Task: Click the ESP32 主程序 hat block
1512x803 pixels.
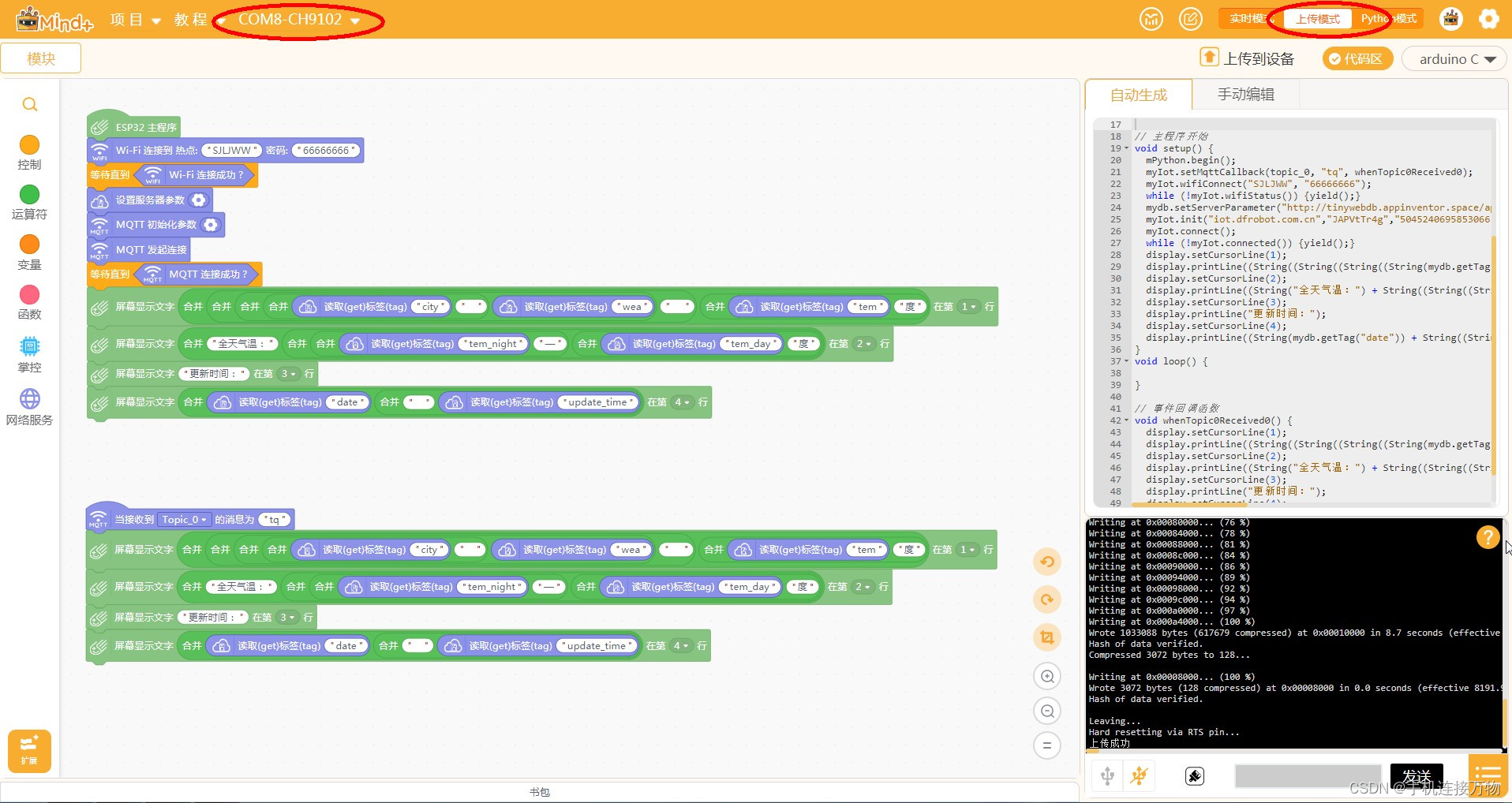Action: (134, 125)
